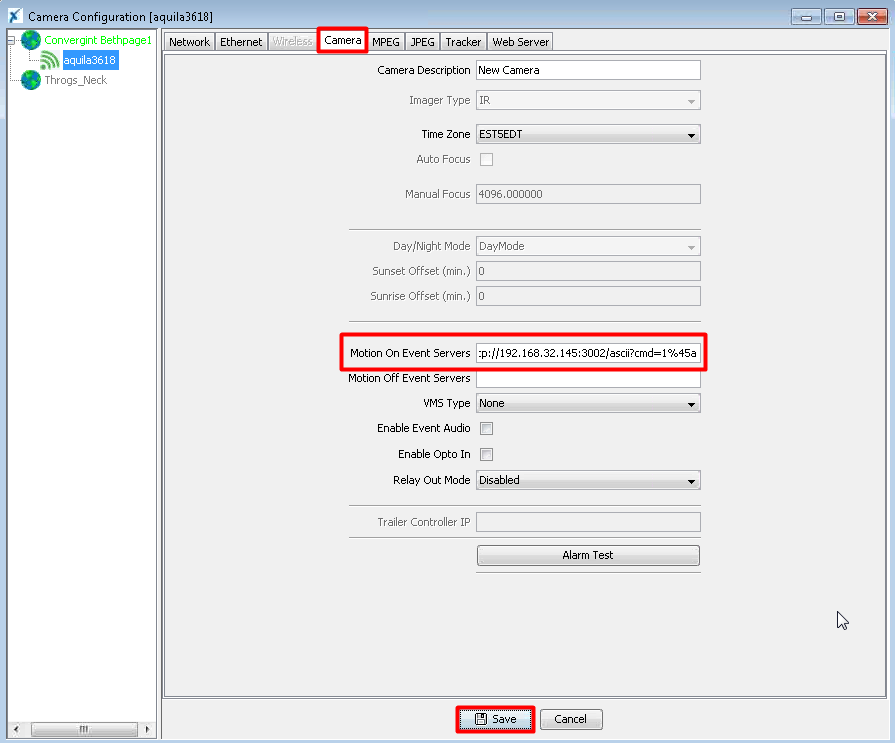
Task: Select the aquila3618 tree node
Action: [x=90, y=60]
